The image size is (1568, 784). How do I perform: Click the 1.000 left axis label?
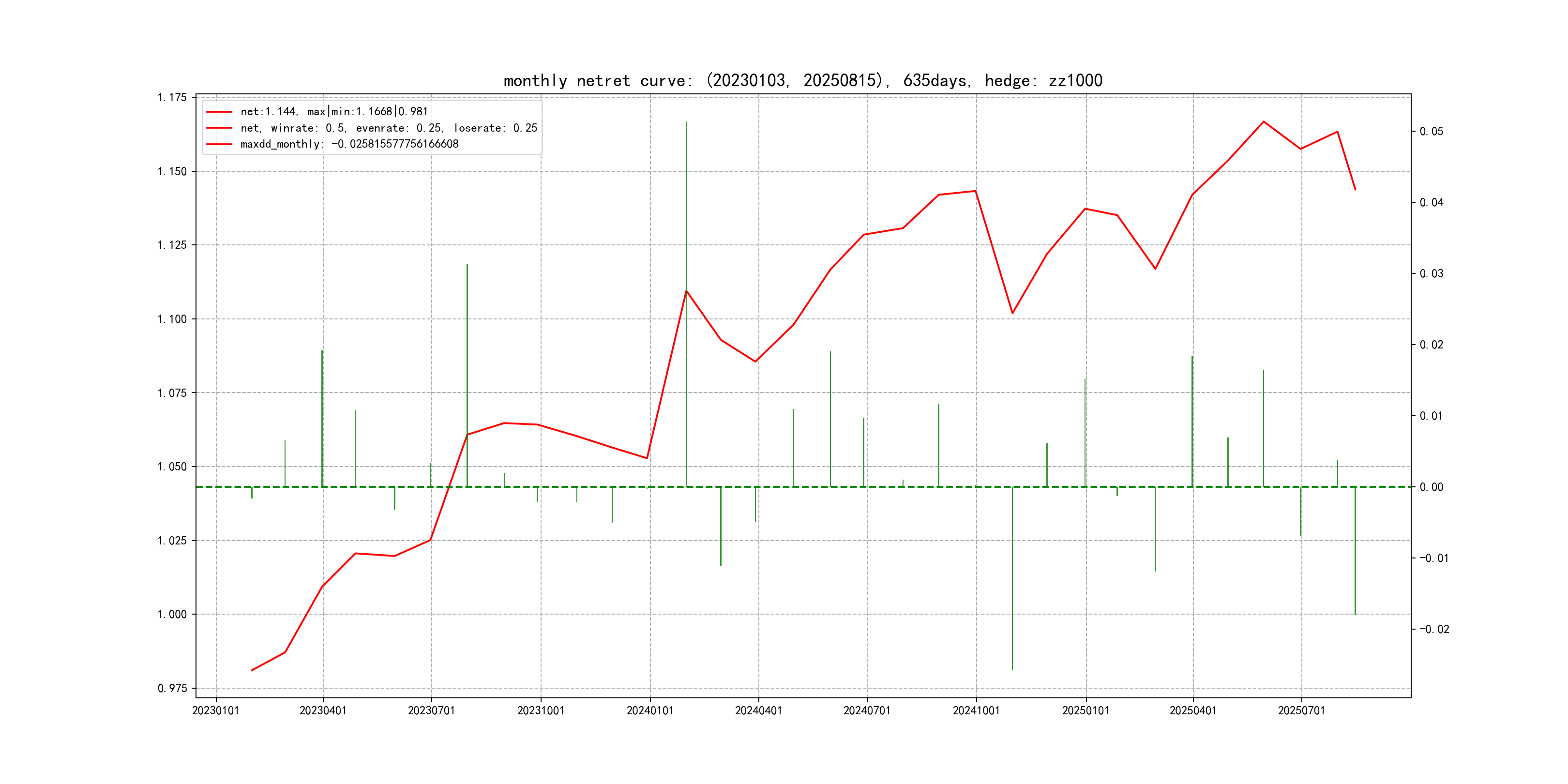(x=172, y=614)
